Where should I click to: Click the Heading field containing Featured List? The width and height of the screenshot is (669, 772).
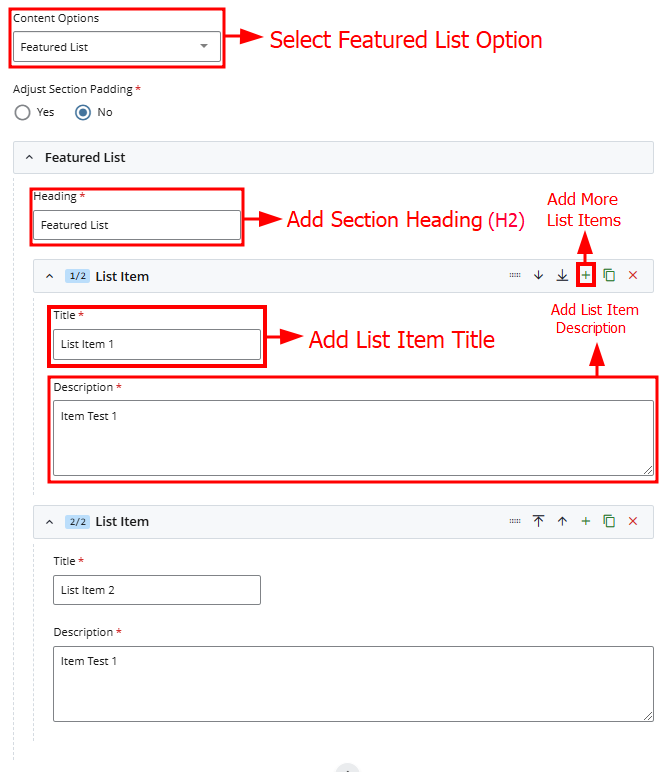click(137, 225)
